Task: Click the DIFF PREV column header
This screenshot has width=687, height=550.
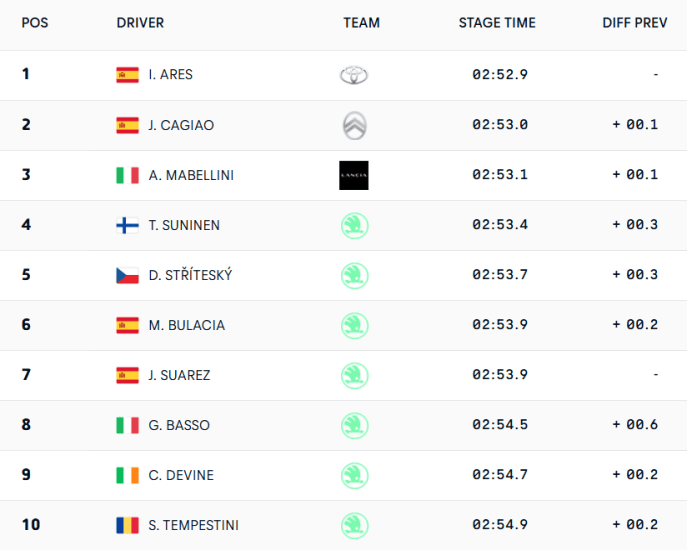Action: [x=635, y=23]
